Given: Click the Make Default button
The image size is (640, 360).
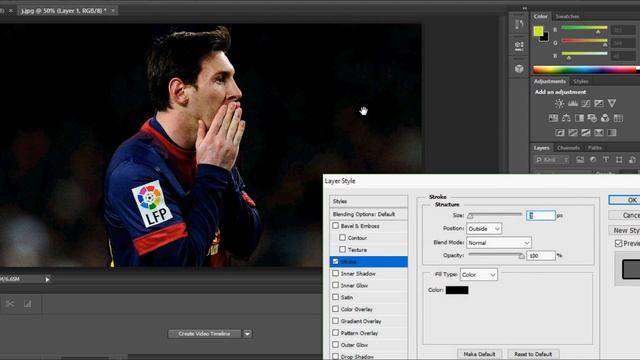Looking at the screenshot, I should pos(479,354).
